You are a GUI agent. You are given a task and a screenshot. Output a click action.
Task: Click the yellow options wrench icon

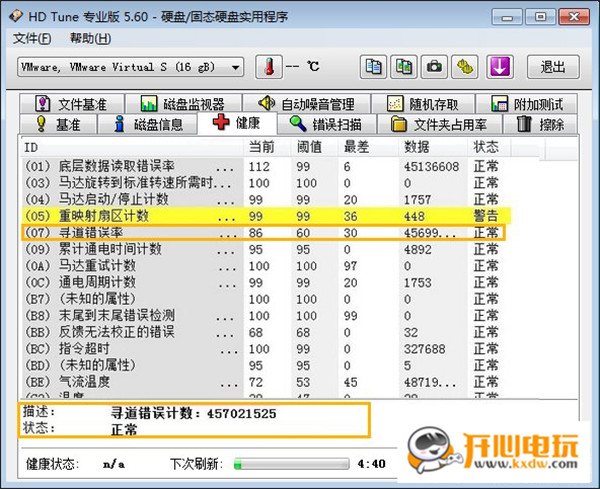tap(465, 67)
